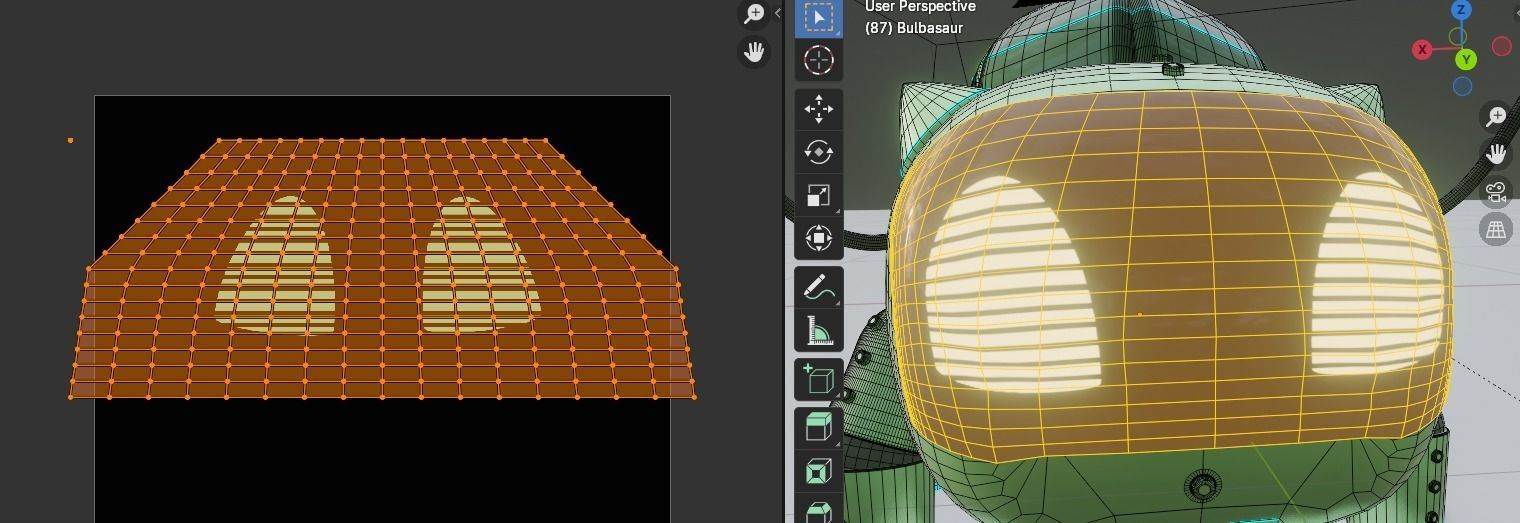The image size is (1520, 523).
Task: Snap view to negative Z axis circle
Action: point(1462,87)
